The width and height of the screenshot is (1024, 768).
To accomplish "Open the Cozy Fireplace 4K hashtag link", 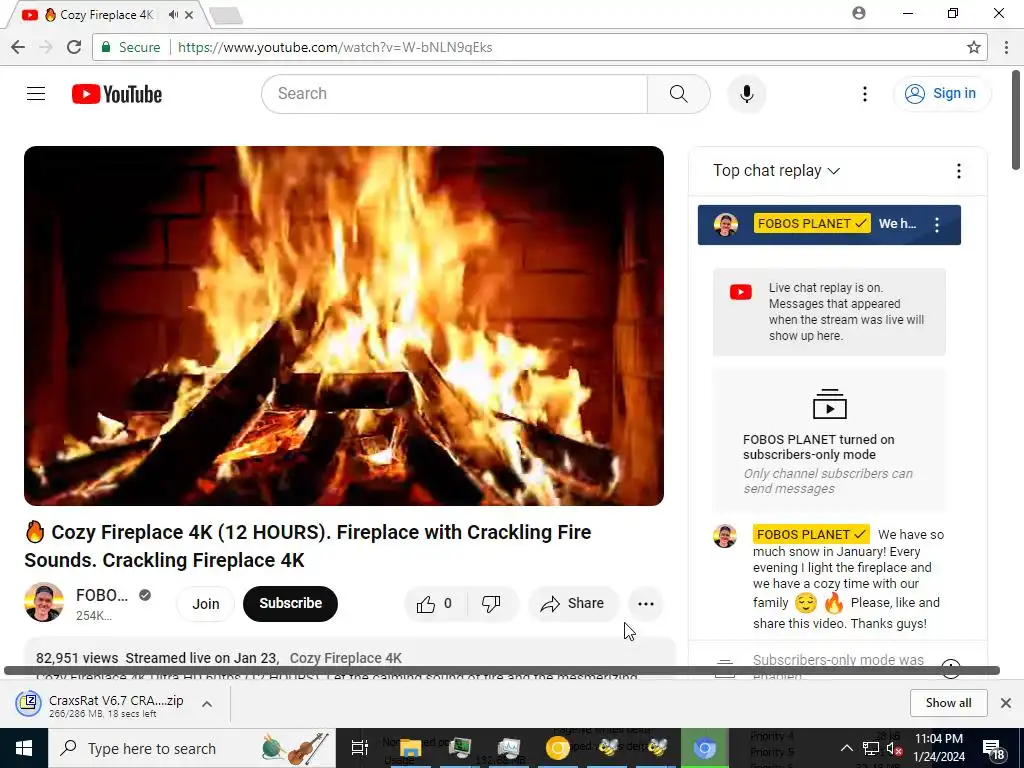I will click(345, 658).
